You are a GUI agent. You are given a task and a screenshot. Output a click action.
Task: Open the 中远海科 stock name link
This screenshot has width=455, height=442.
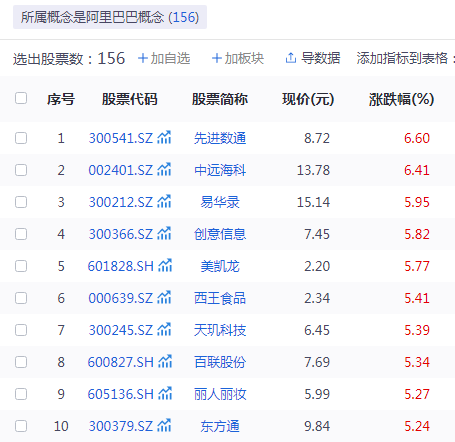click(220, 170)
